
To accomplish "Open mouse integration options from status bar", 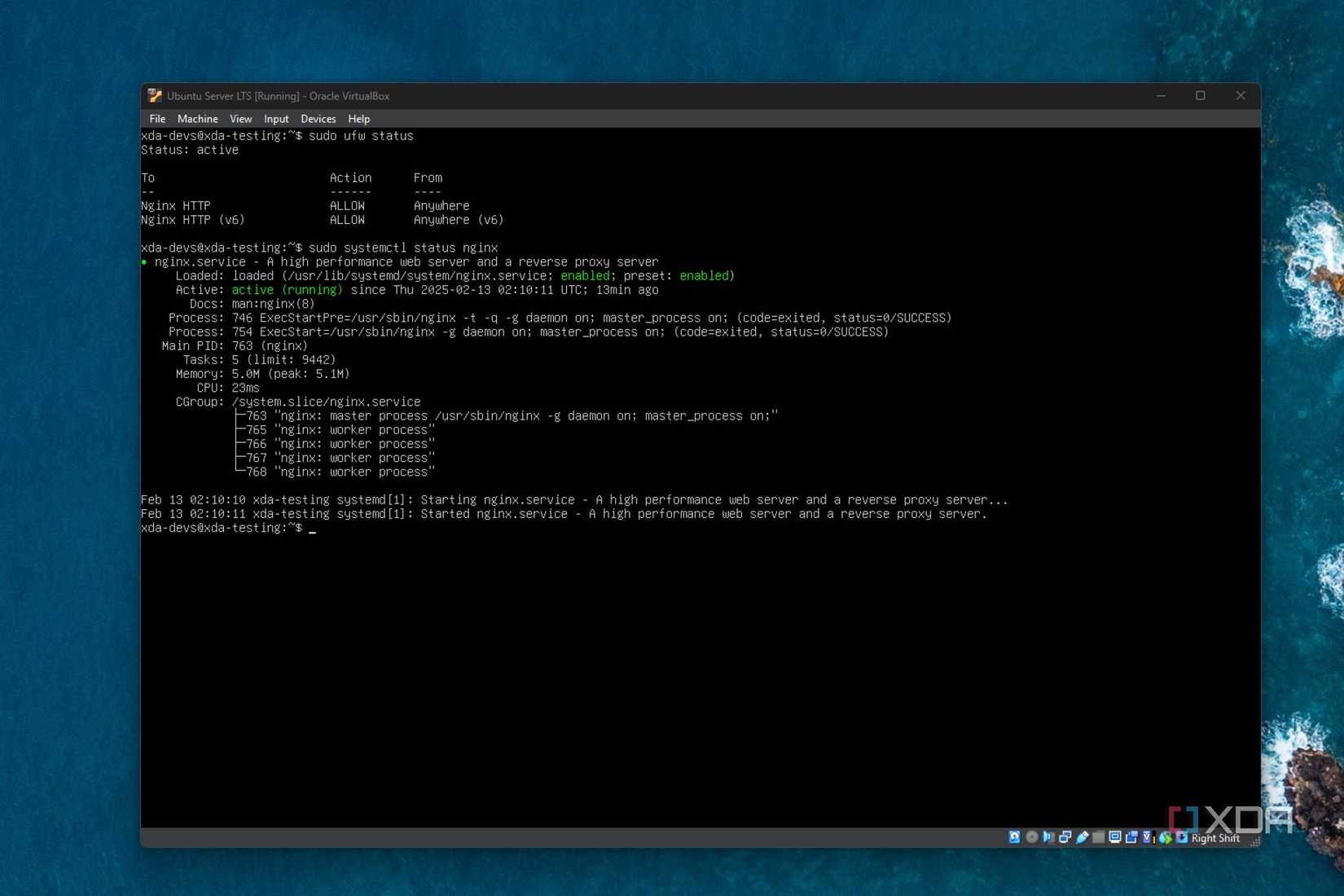I will [1164, 837].
